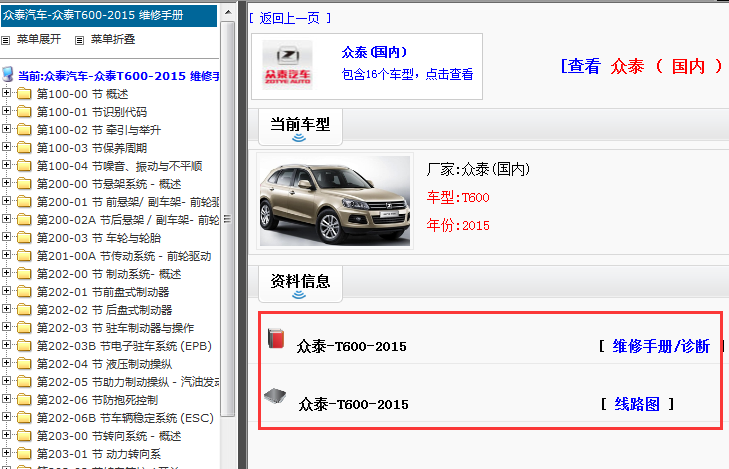Open the 维修手册/诊断 link
The width and height of the screenshot is (729, 469).
661,346
